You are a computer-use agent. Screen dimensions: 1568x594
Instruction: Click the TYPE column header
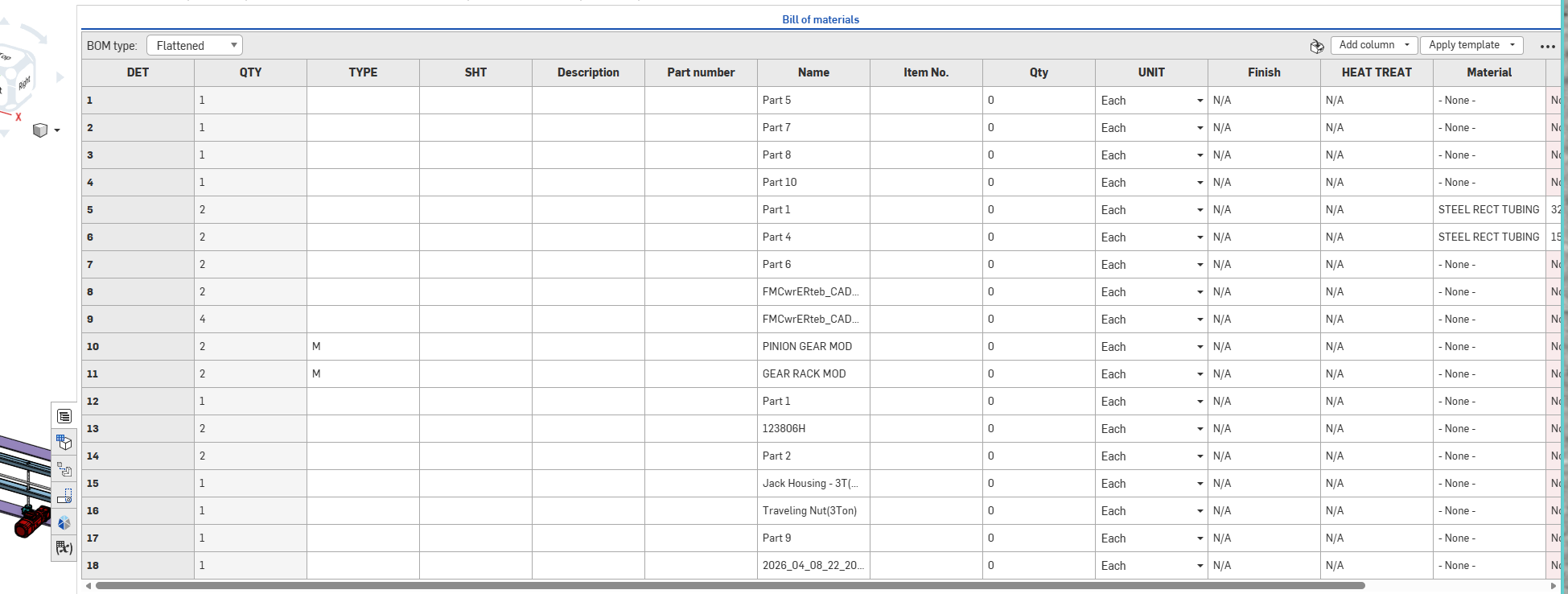coord(363,72)
